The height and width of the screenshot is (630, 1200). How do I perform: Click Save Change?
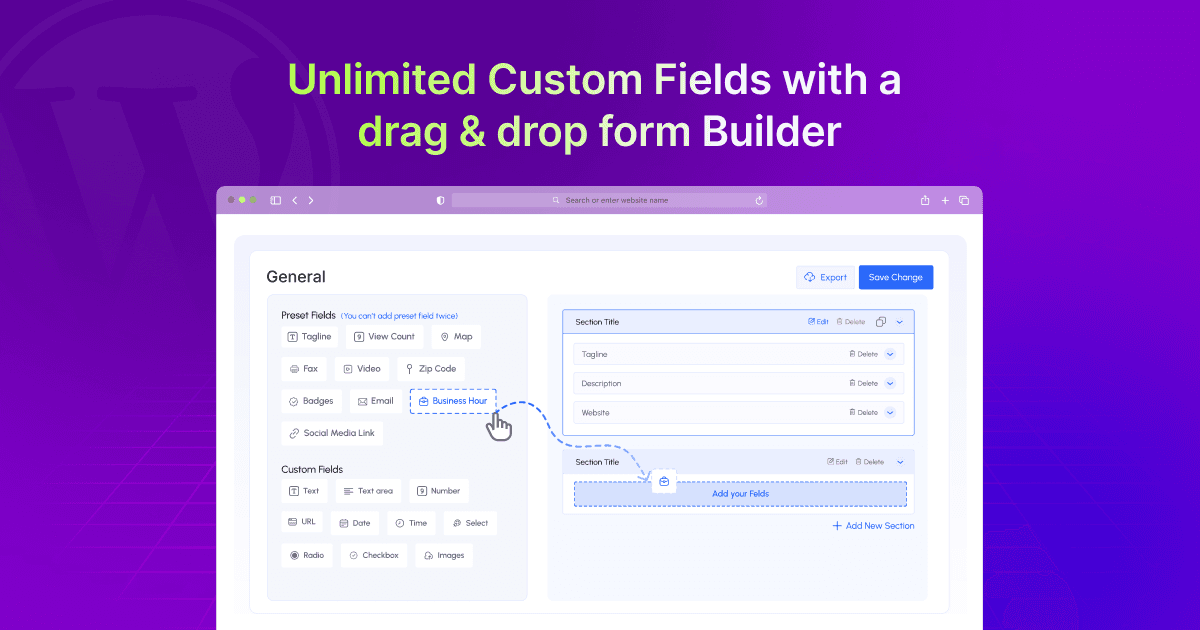tap(895, 277)
